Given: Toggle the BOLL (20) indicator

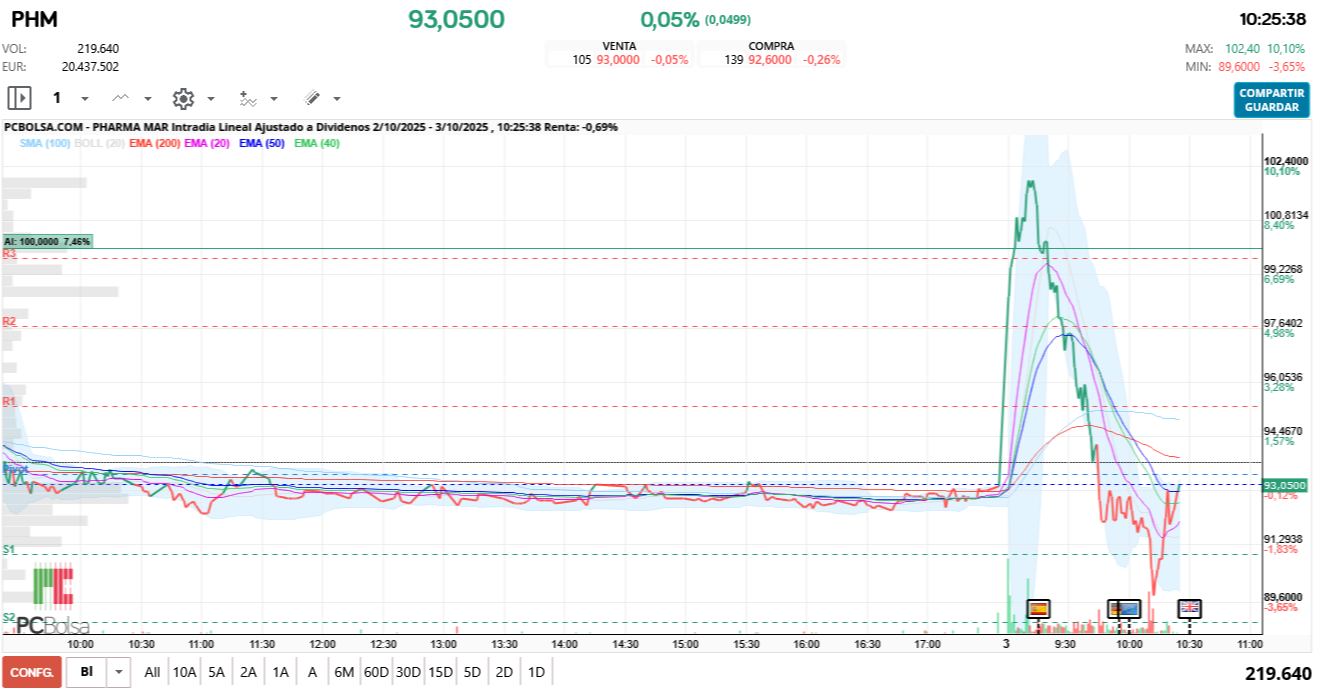Looking at the screenshot, I should point(100,144).
